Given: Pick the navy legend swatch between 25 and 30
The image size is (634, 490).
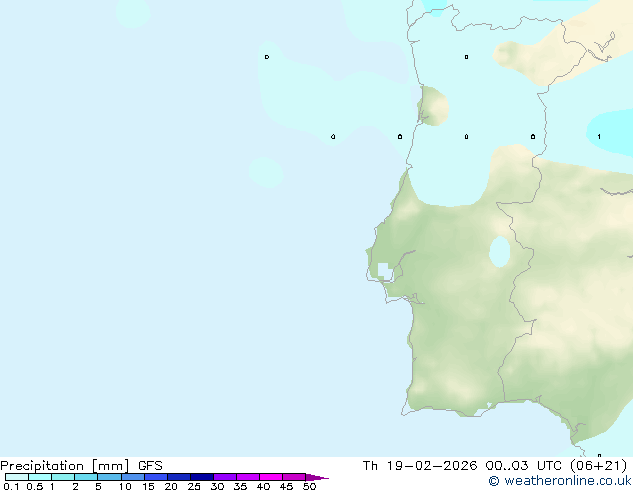Looking at the screenshot, I should coord(202,477).
